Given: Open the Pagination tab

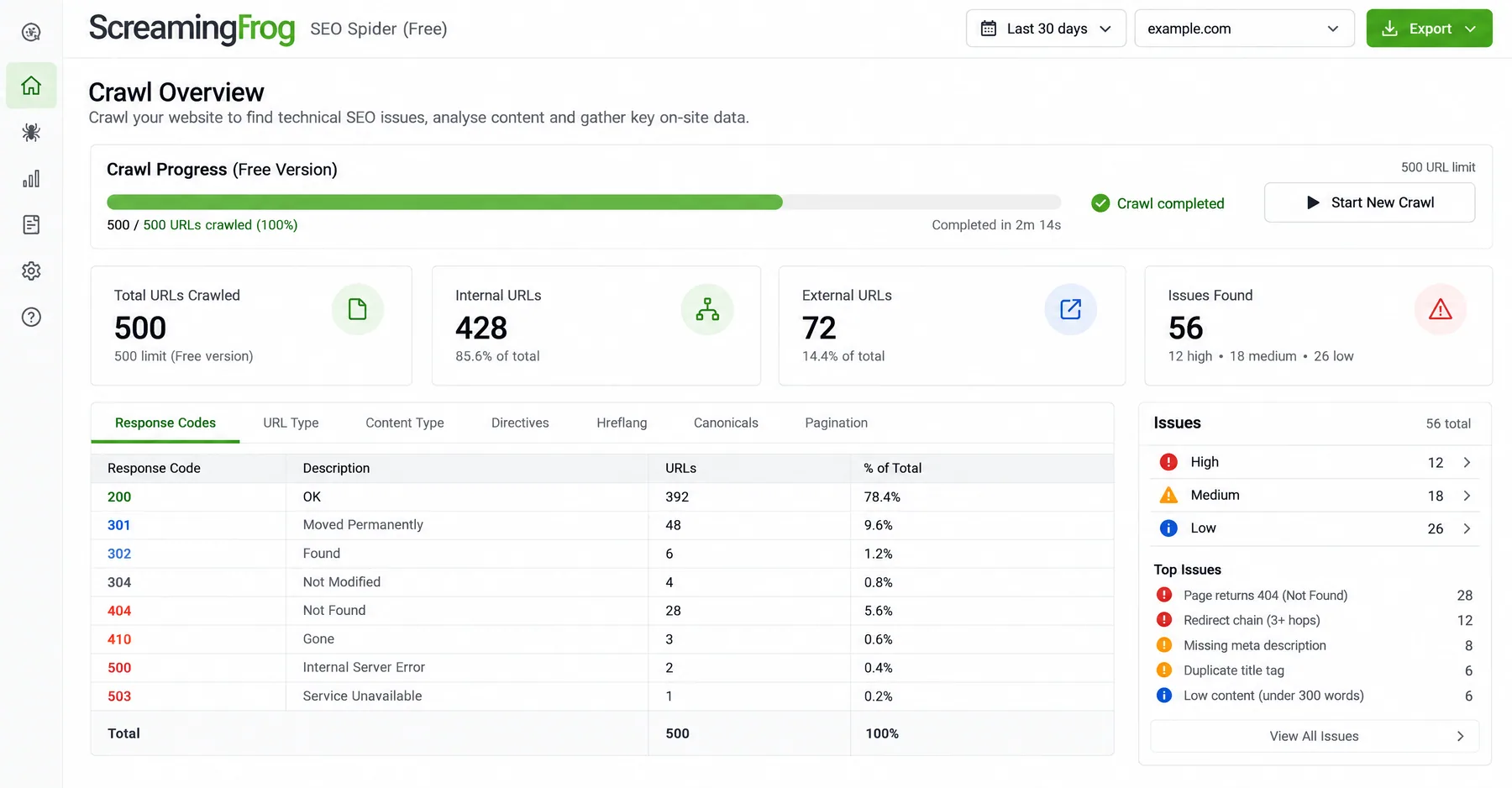Looking at the screenshot, I should click(836, 423).
